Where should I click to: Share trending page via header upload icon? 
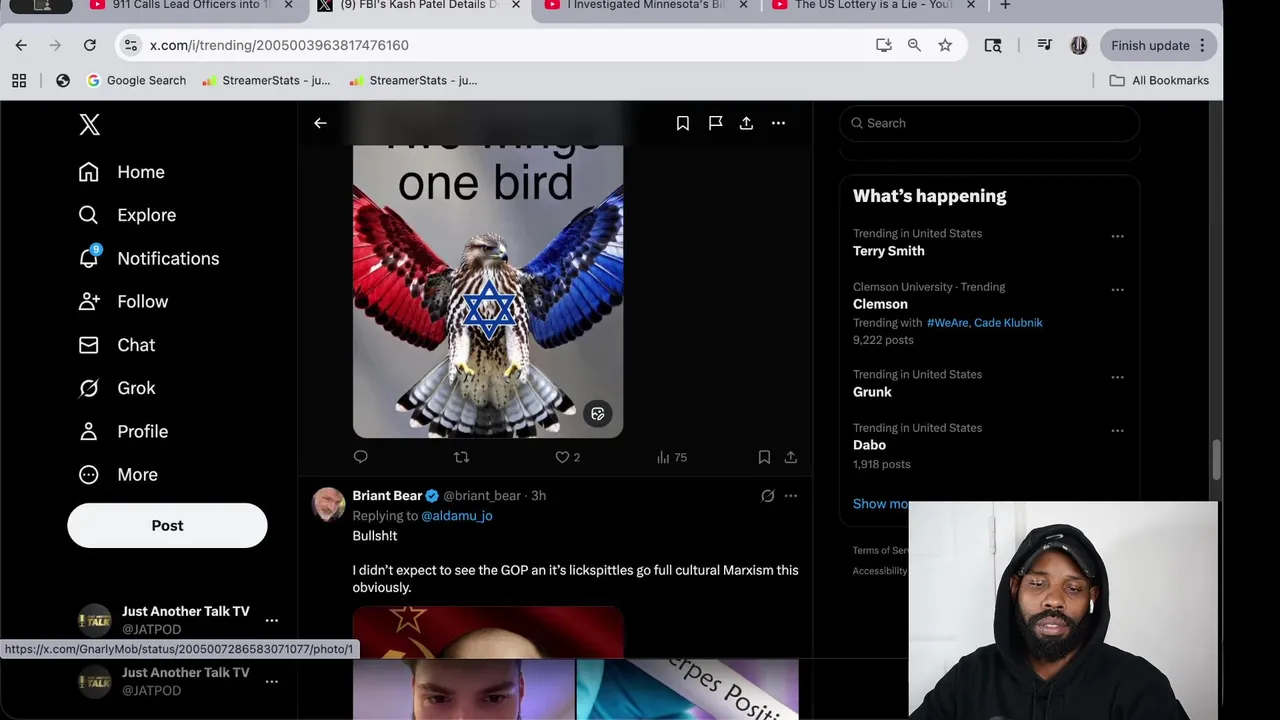tap(746, 123)
